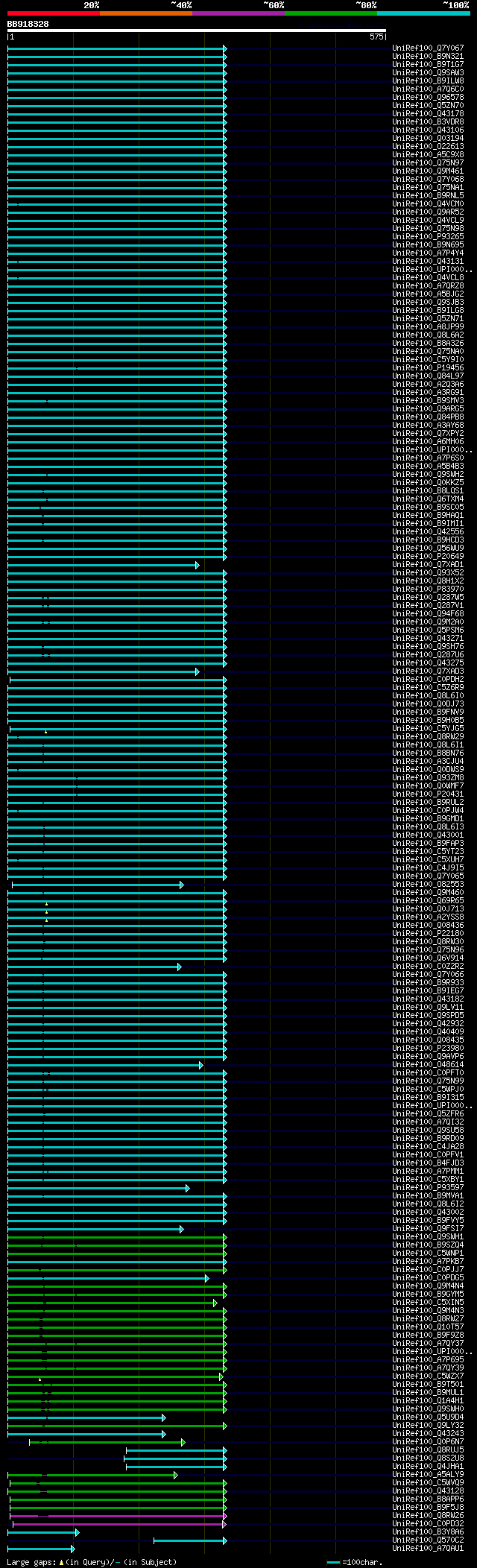Click the purple ~60% legend segment
Image resolution: width=477 pixels, height=1568 pixels.
pyautogui.click(x=238, y=13)
